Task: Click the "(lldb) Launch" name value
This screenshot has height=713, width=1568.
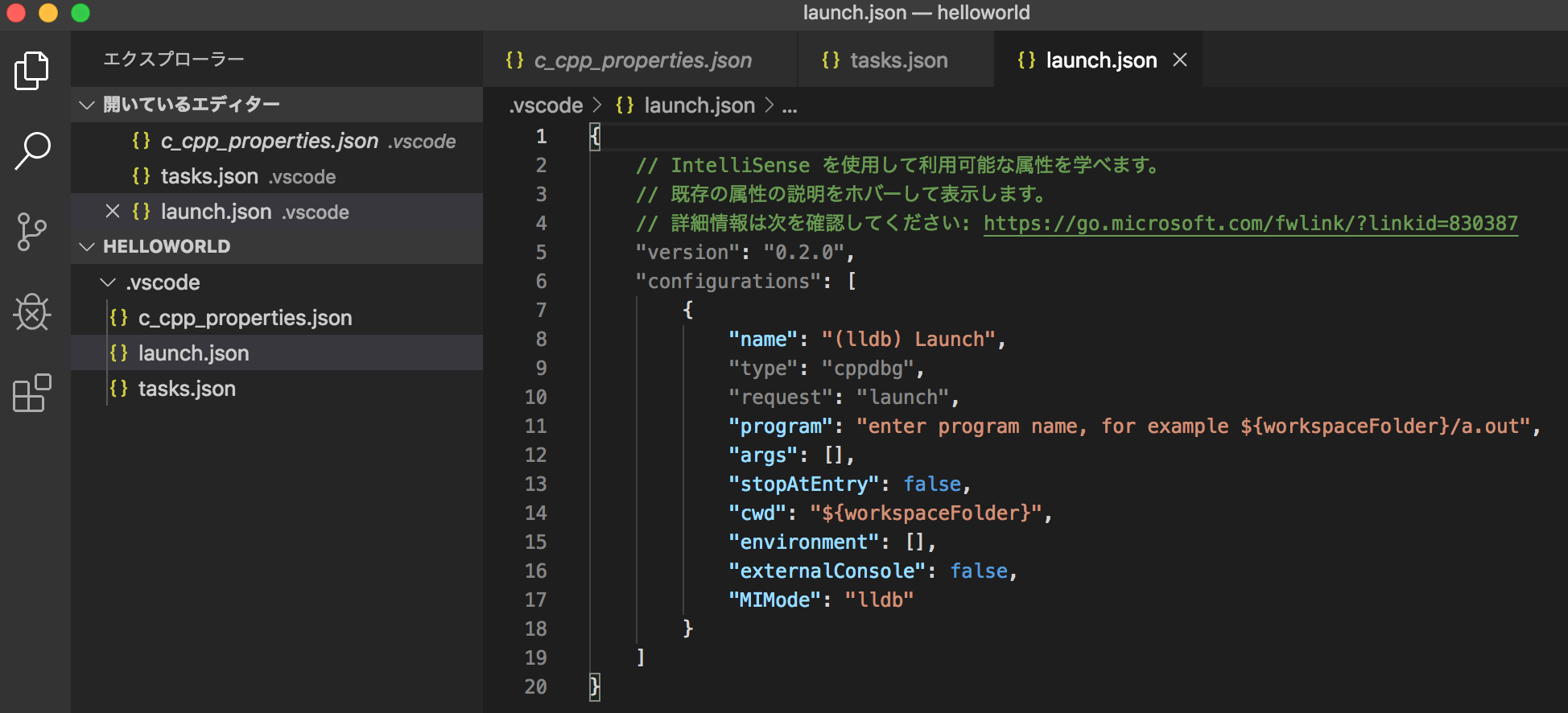Action: [x=909, y=339]
